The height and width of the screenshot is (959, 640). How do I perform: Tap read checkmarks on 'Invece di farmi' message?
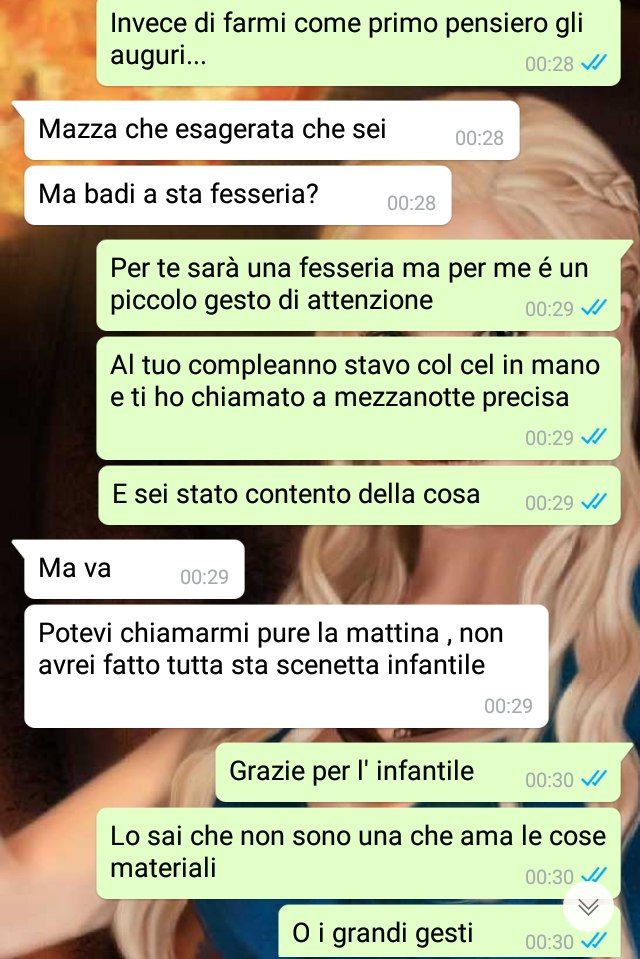[593, 63]
